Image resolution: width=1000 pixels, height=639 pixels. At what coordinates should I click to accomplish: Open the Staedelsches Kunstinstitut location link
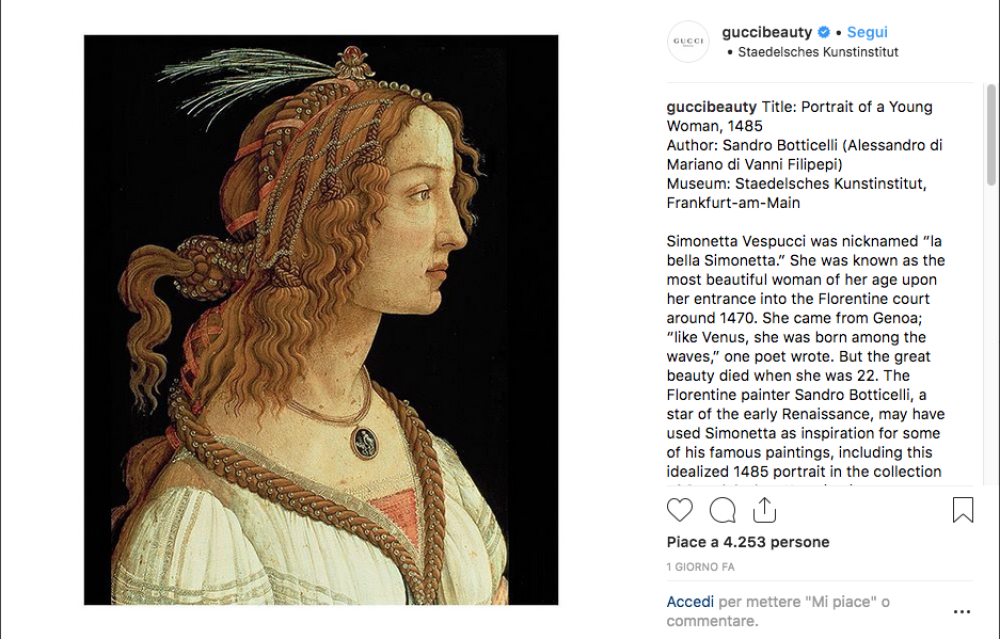(x=818, y=52)
